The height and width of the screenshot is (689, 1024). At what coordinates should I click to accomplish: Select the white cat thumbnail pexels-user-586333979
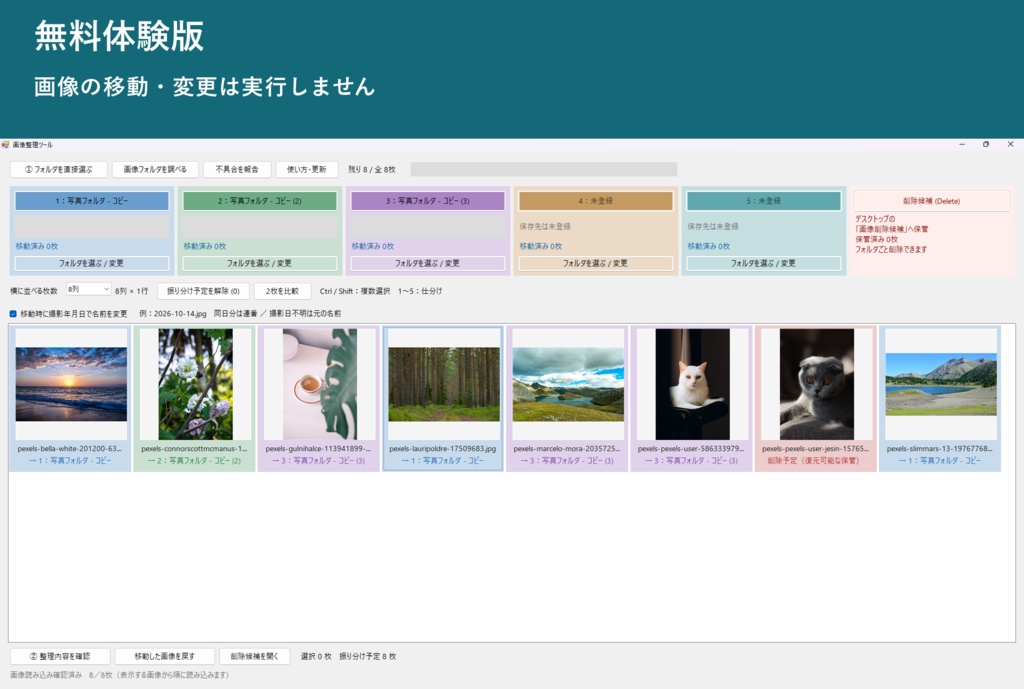(x=692, y=384)
